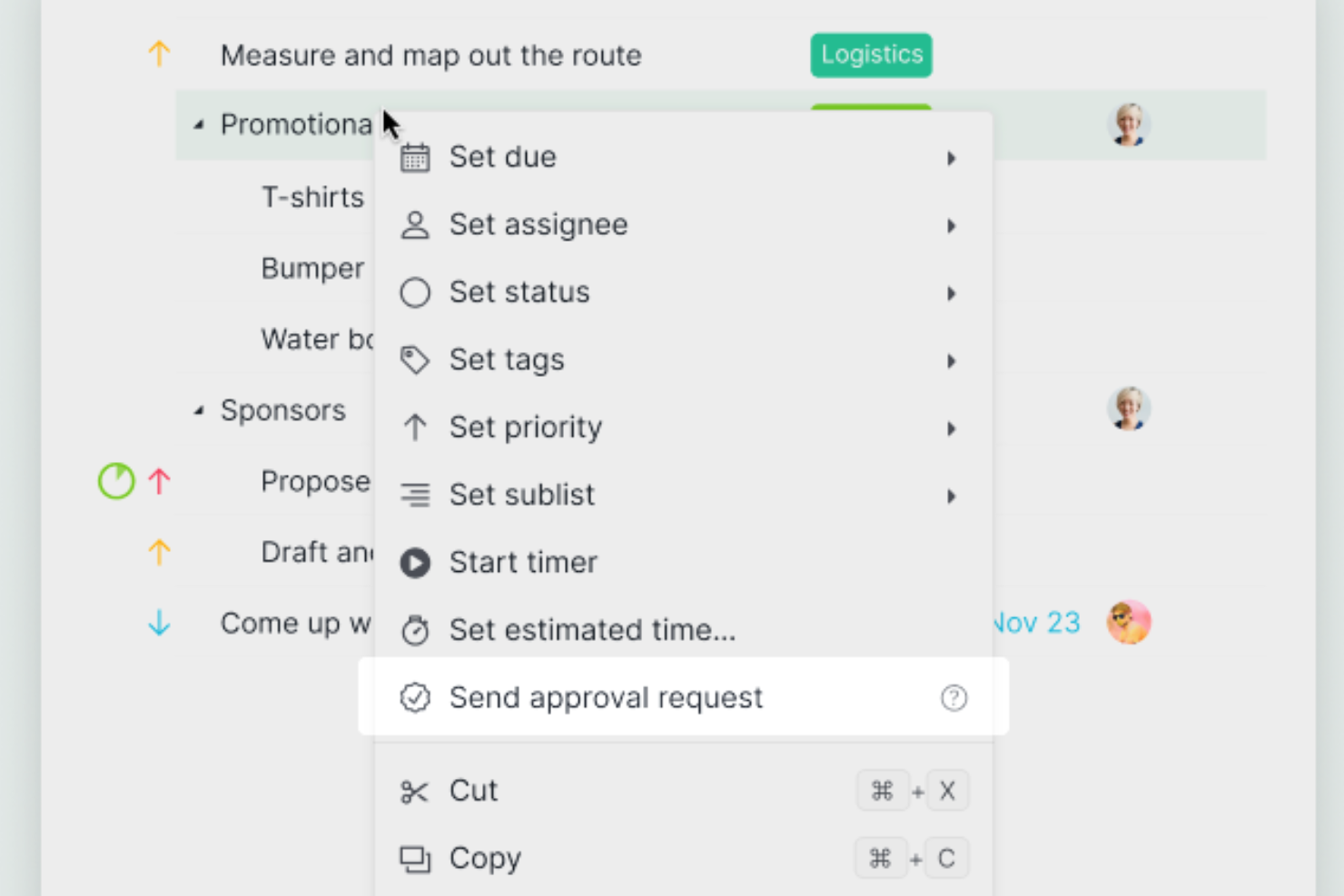Viewport: 1344px width, 896px height.
Task: Click the scissors icon beside Cut
Action: tap(414, 792)
